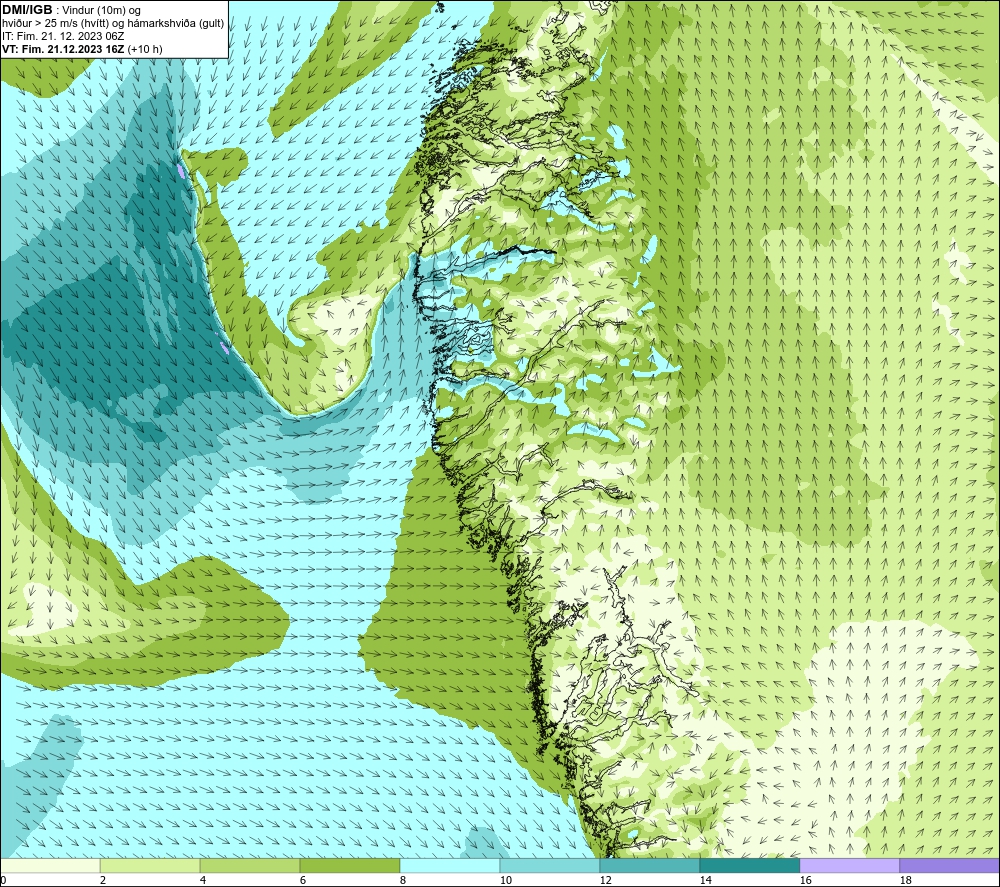Click the legend scale value '2'
Screen dimensions: 1000x887
click(x=103, y=881)
